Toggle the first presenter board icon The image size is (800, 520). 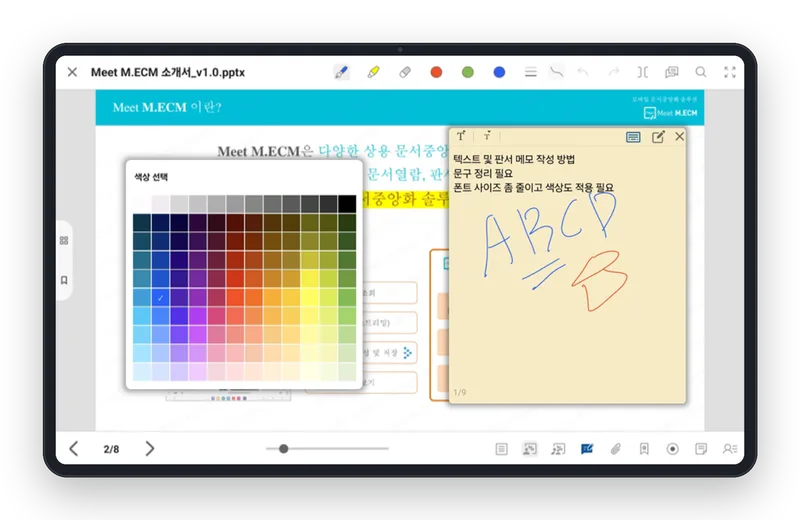coord(530,449)
